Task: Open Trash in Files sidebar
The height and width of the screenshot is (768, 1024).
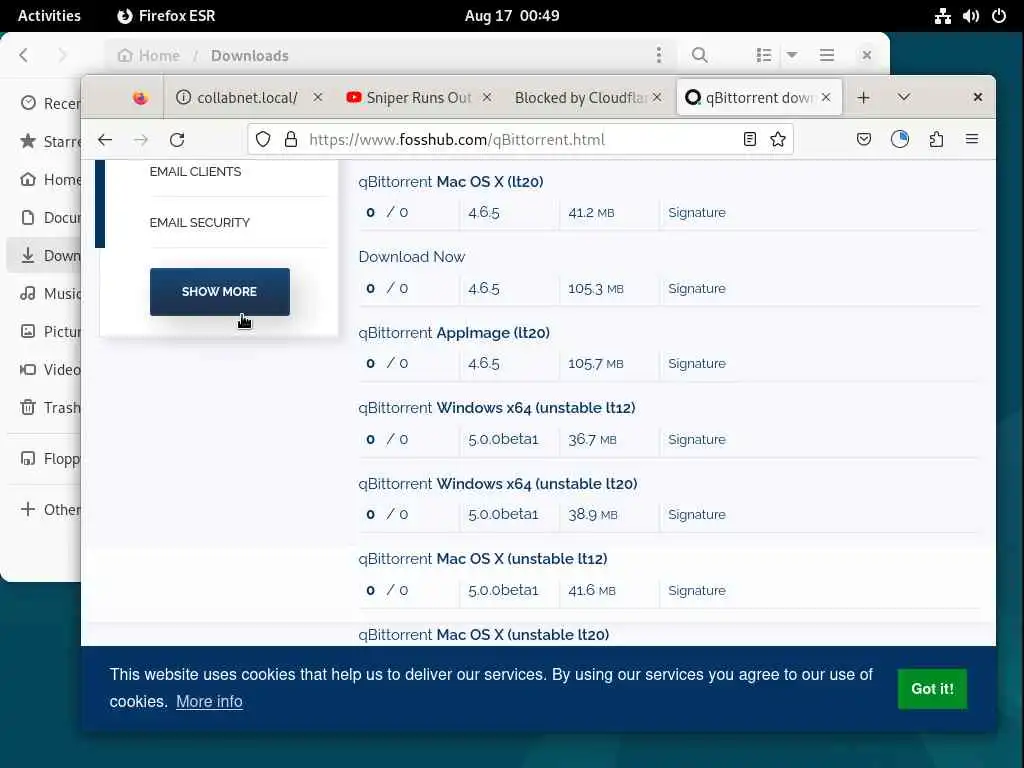Action: point(49,408)
